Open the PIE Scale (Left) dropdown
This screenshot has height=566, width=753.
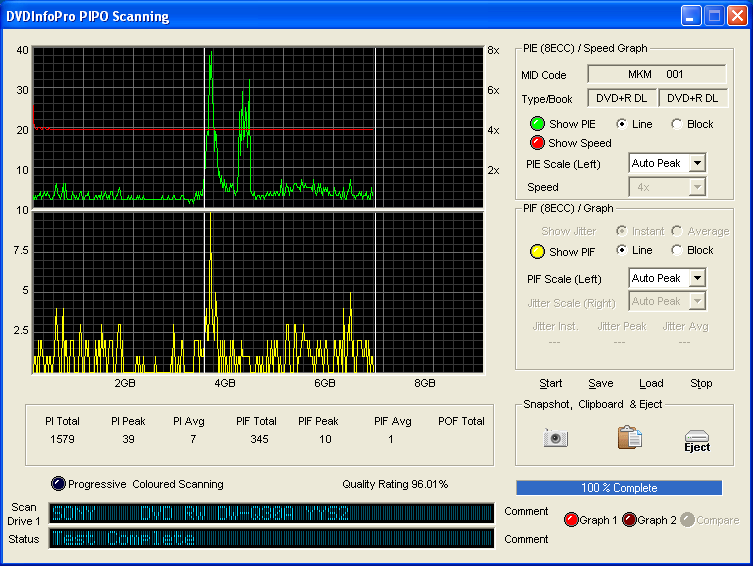tap(697, 163)
